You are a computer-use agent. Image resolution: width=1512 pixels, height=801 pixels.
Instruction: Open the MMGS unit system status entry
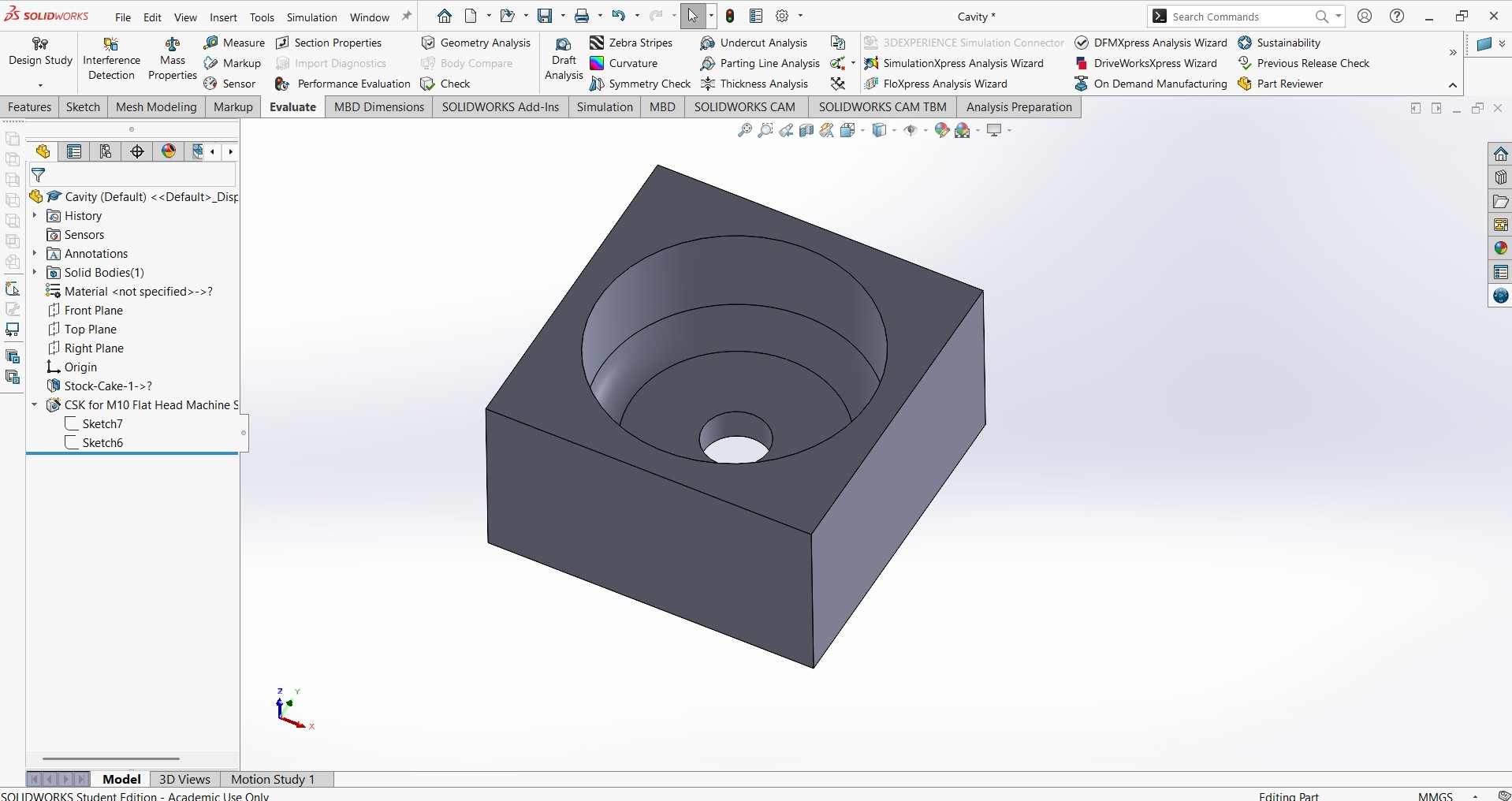(1435, 796)
